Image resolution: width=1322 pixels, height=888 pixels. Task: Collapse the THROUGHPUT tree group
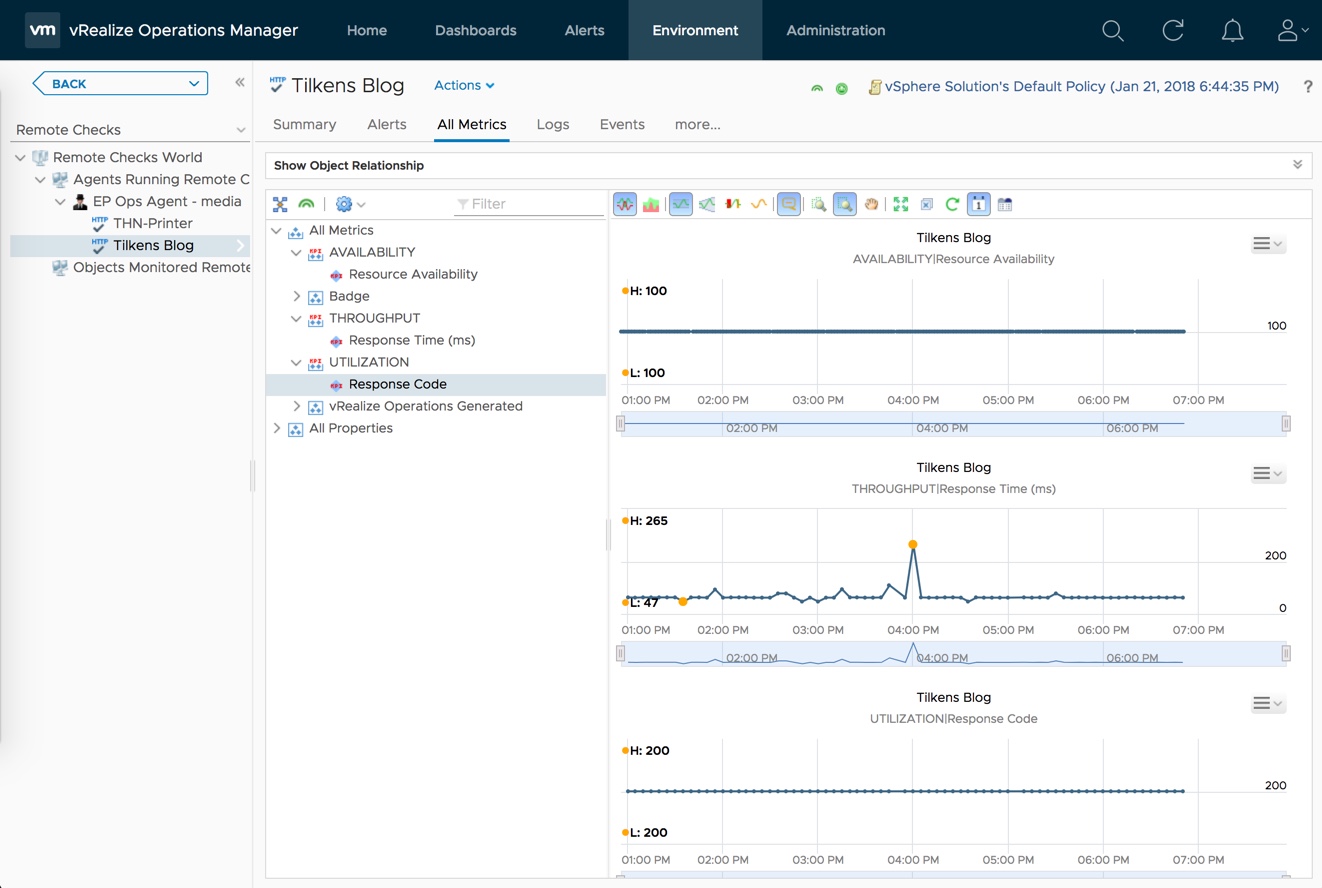pos(296,319)
